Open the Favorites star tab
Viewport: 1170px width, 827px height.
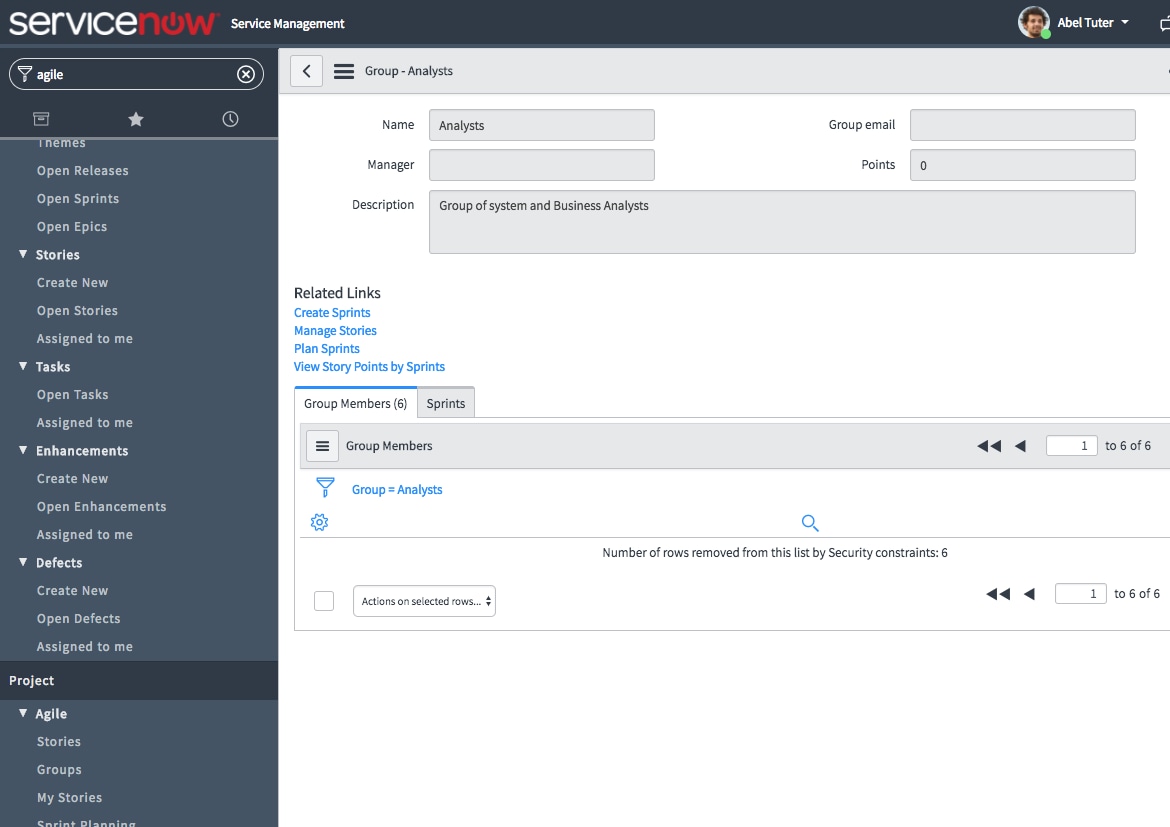pos(136,119)
